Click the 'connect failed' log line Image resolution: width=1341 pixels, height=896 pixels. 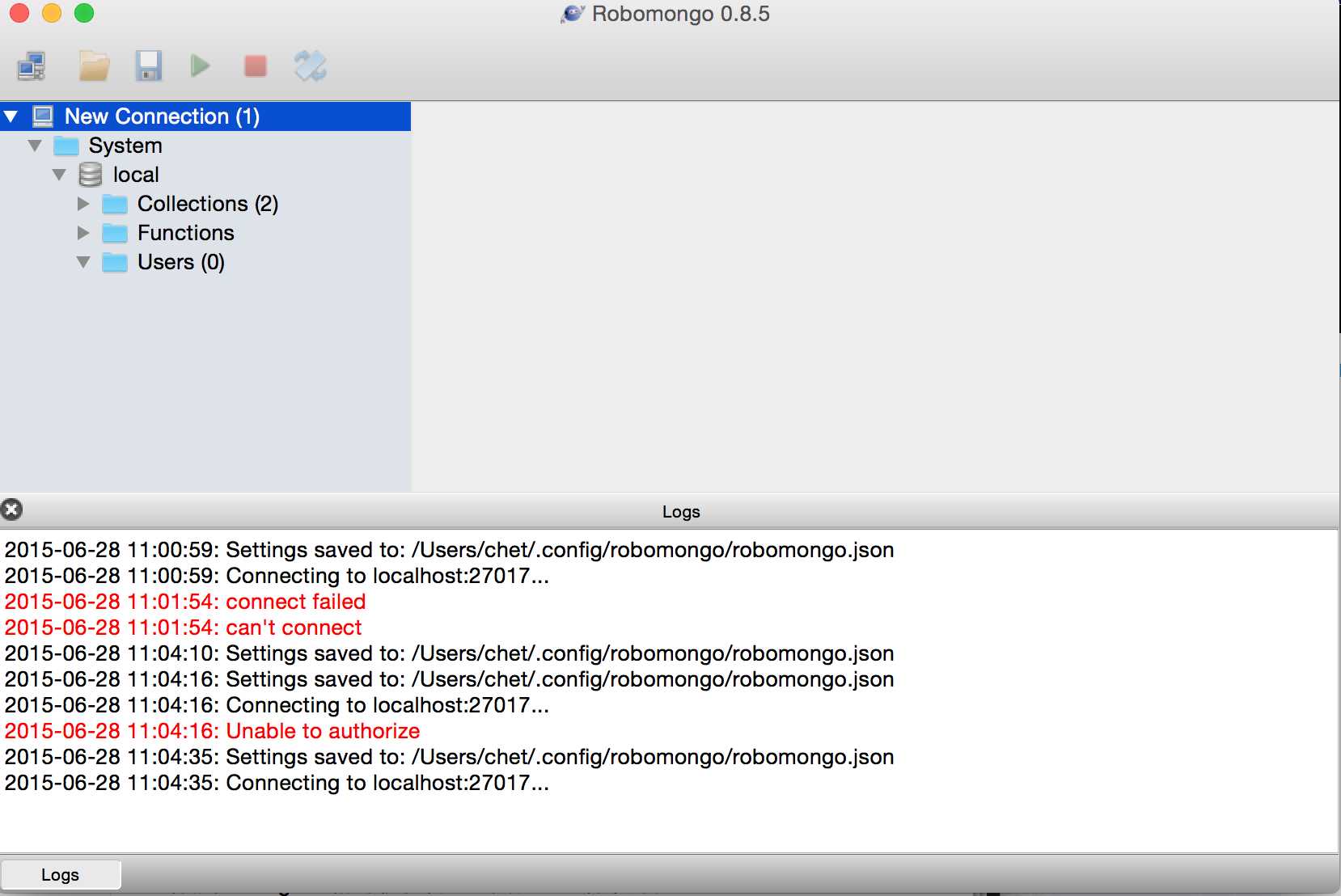tap(185, 602)
